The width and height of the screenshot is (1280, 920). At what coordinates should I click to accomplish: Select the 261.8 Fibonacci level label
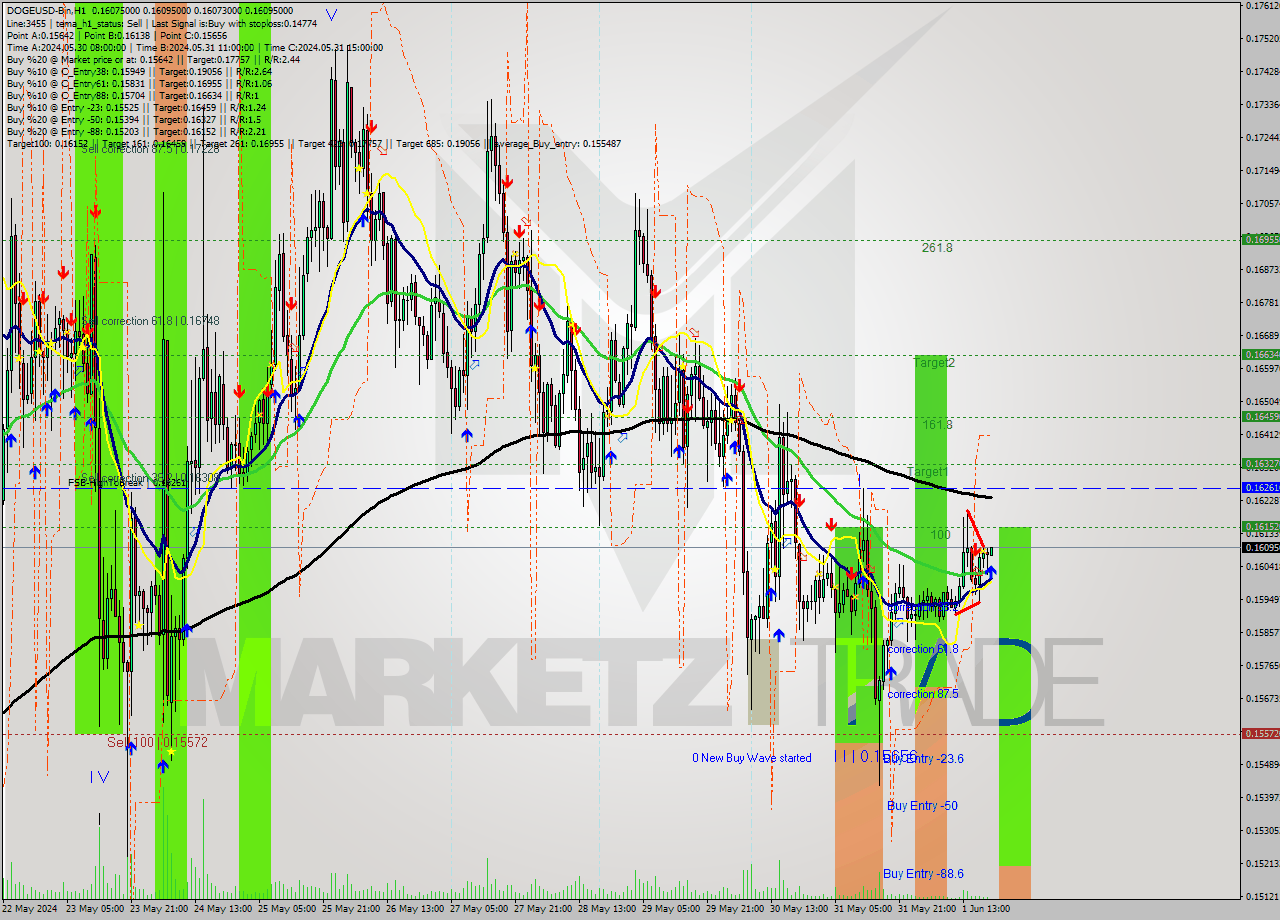937,248
